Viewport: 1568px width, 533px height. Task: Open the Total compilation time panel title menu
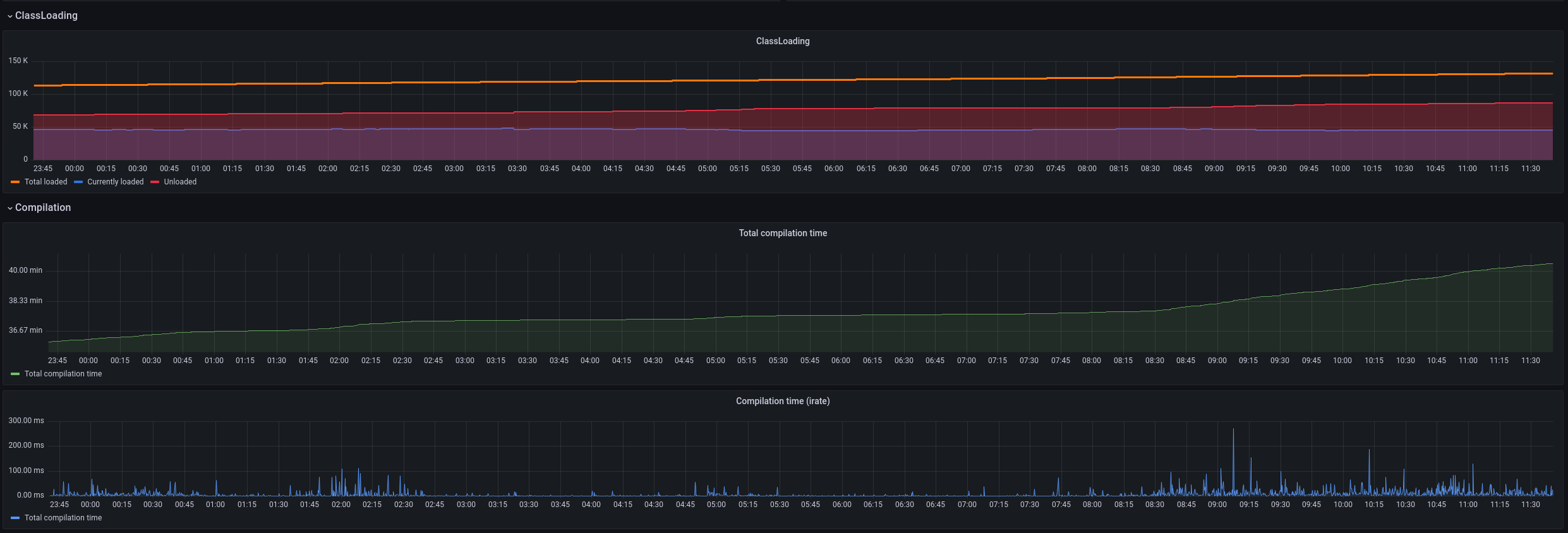[x=783, y=233]
